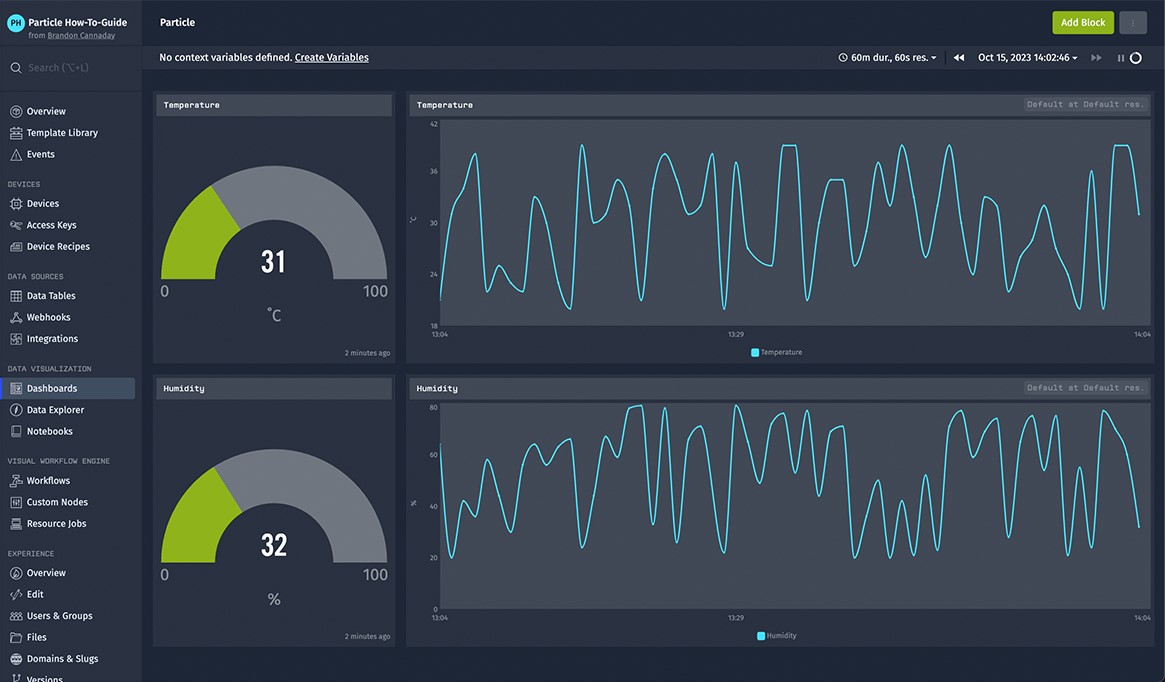Viewport: 1165px width, 682px height.
Task: Click the Notebooks icon
Action: pyautogui.click(x=16, y=432)
